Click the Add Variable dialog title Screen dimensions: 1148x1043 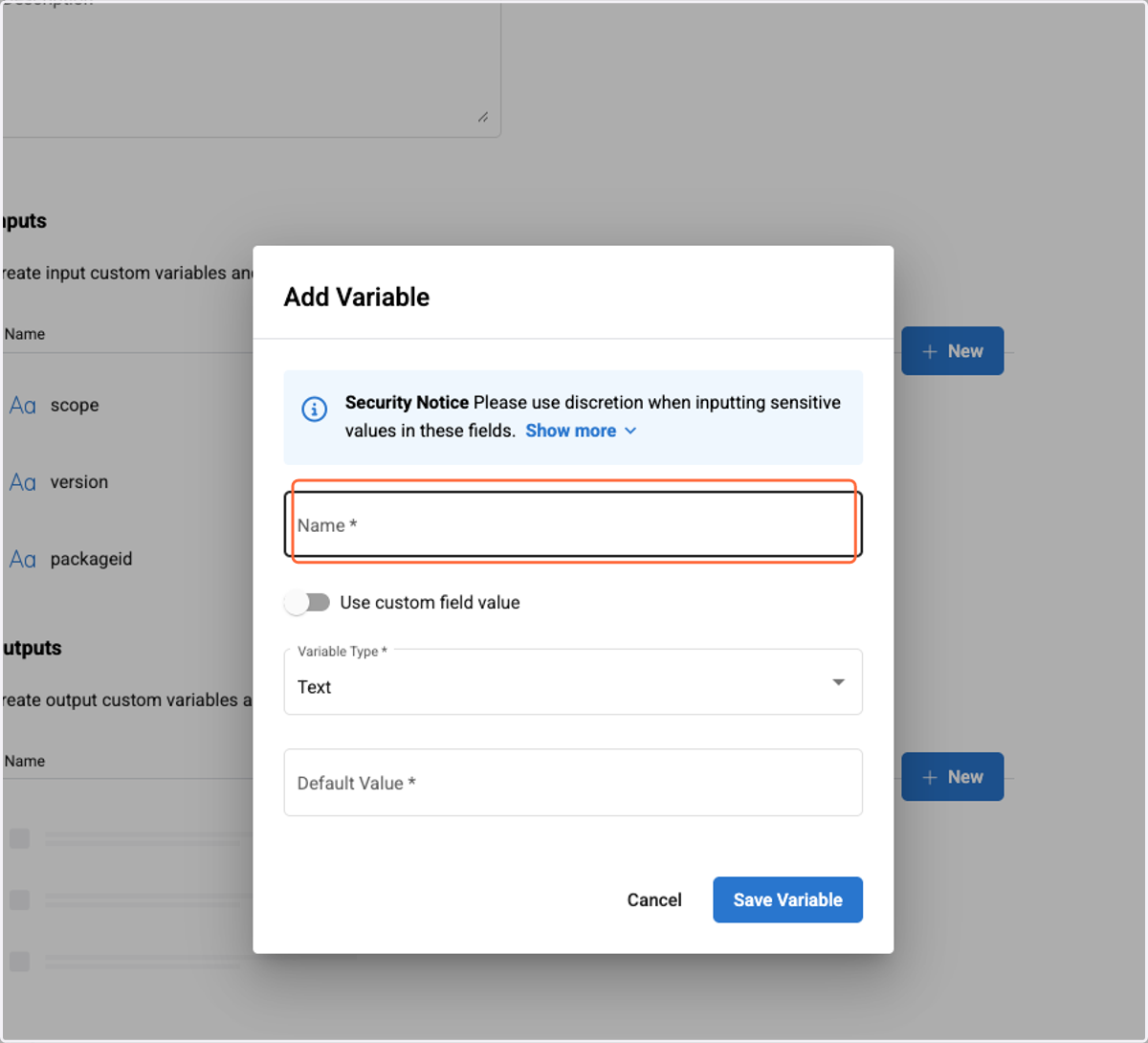pos(357,297)
